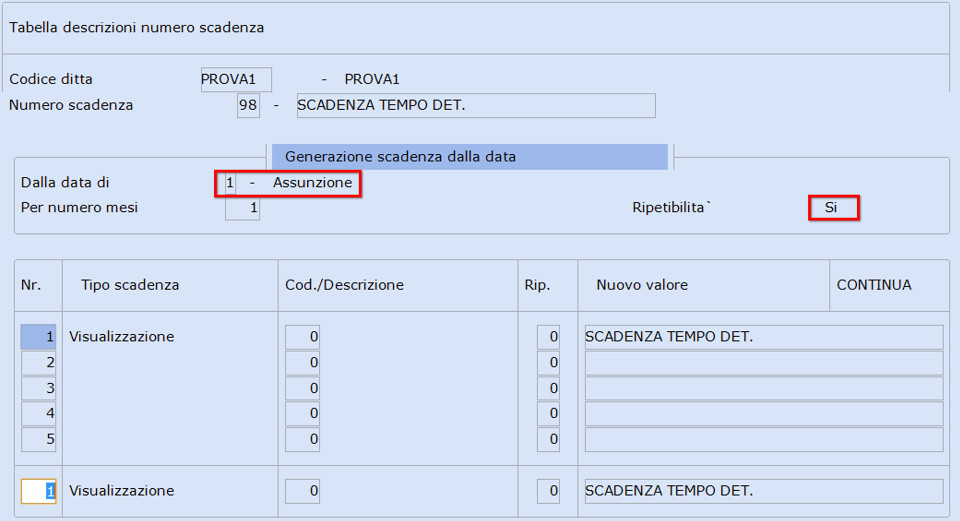Select row number 1 in Nr. column
960x521 pixels.
pyautogui.click(x=39, y=337)
